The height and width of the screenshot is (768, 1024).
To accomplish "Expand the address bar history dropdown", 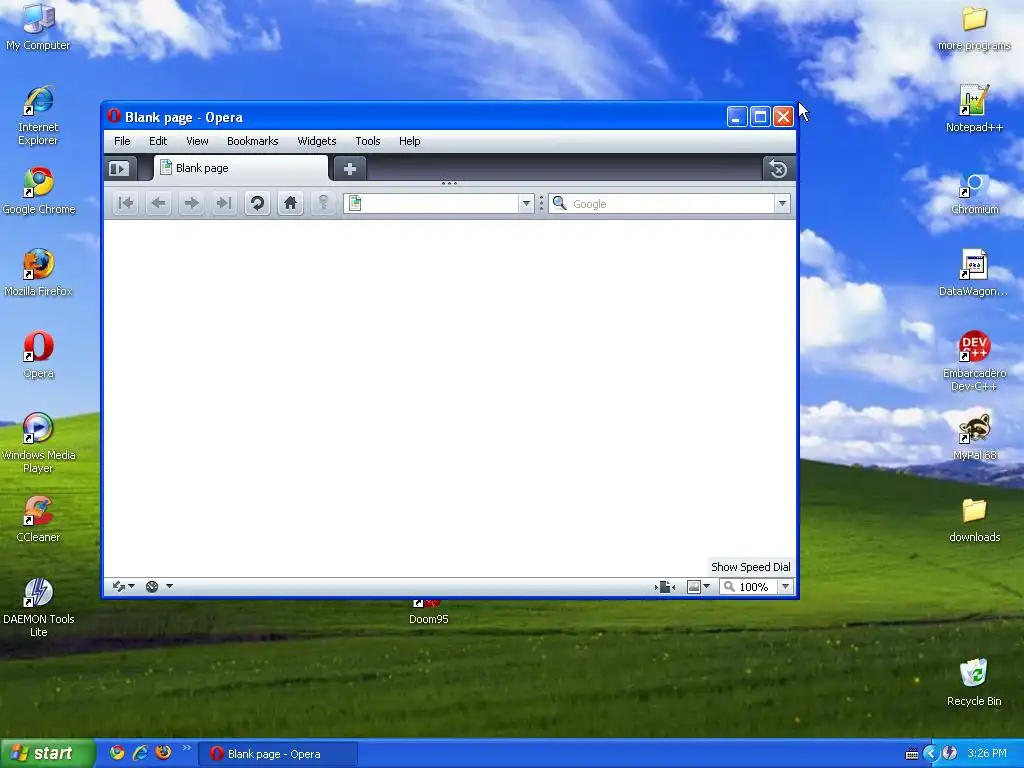I will tap(526, 204).
